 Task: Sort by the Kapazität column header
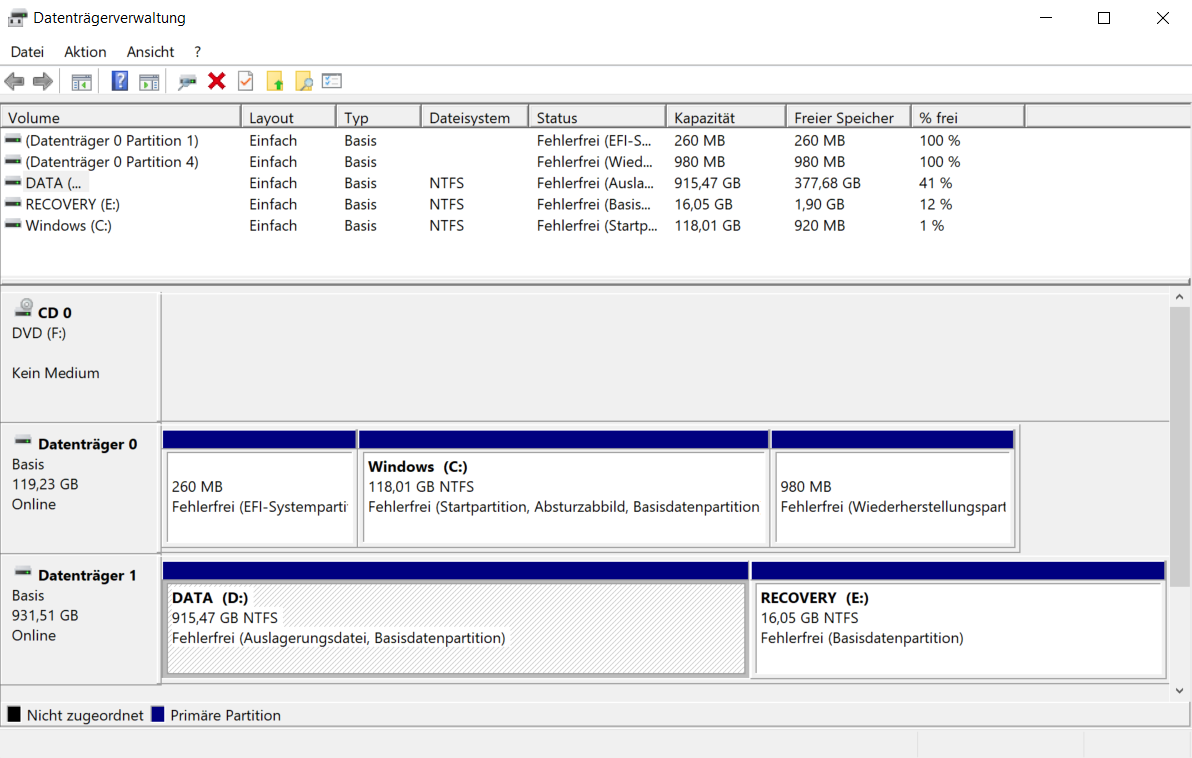[725, 117]
